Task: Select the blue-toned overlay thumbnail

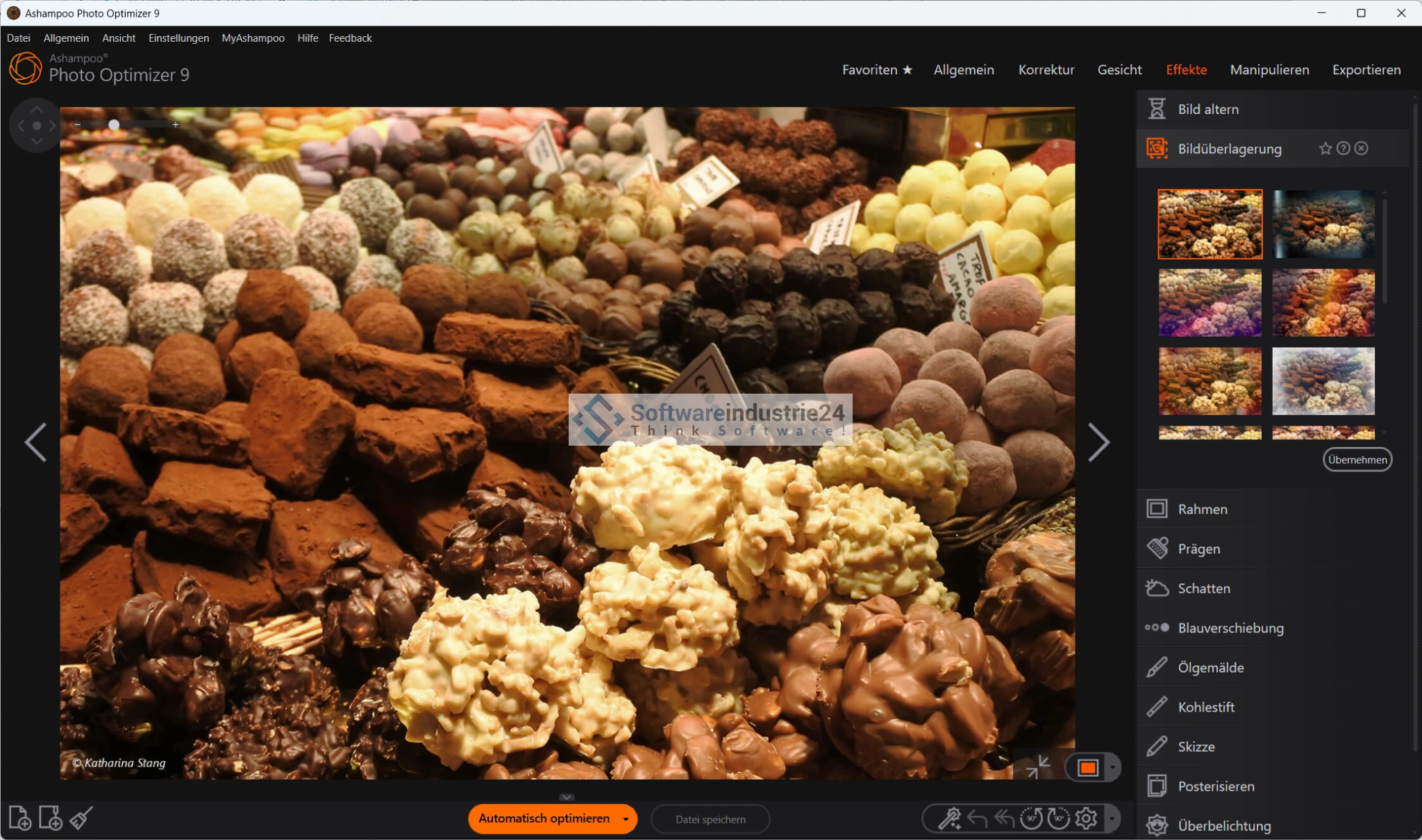Action: point(1323,224)
